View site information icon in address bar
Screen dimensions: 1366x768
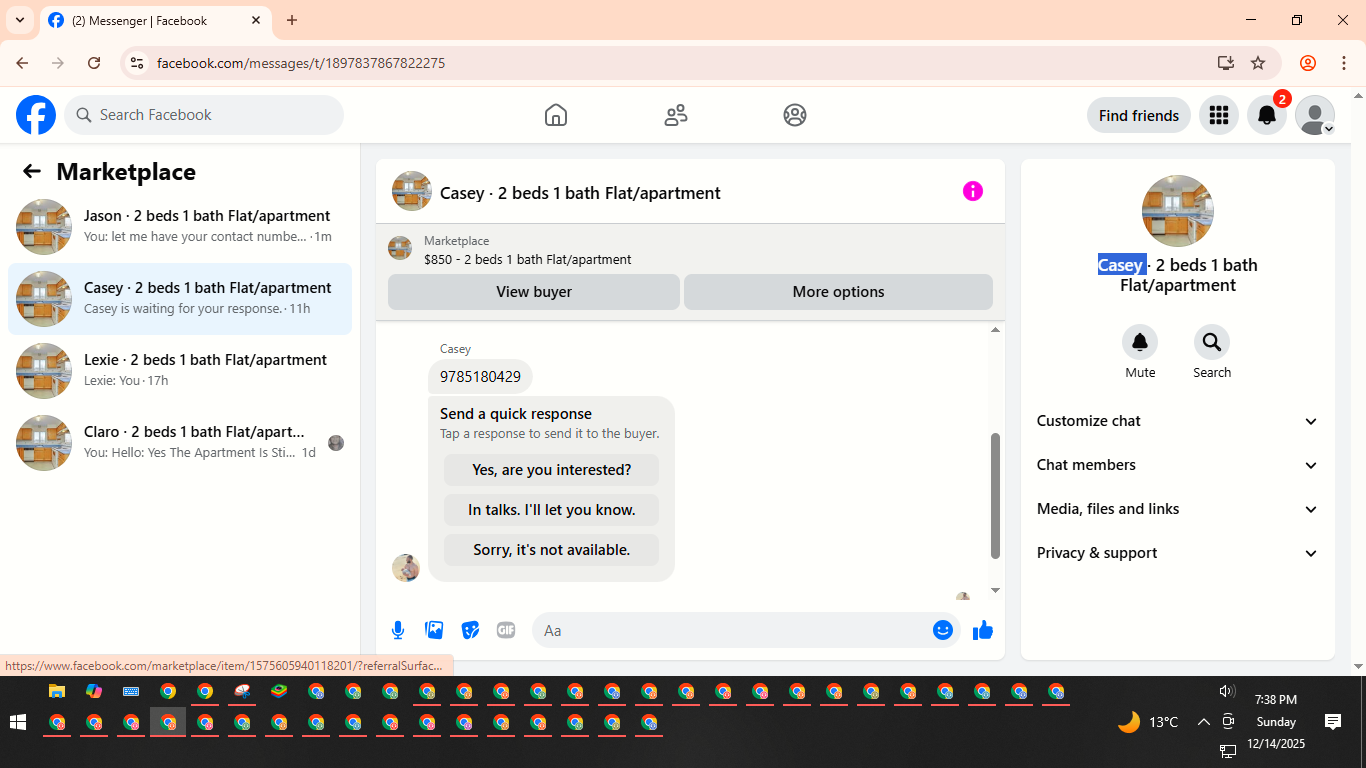[x=138, y=63]
